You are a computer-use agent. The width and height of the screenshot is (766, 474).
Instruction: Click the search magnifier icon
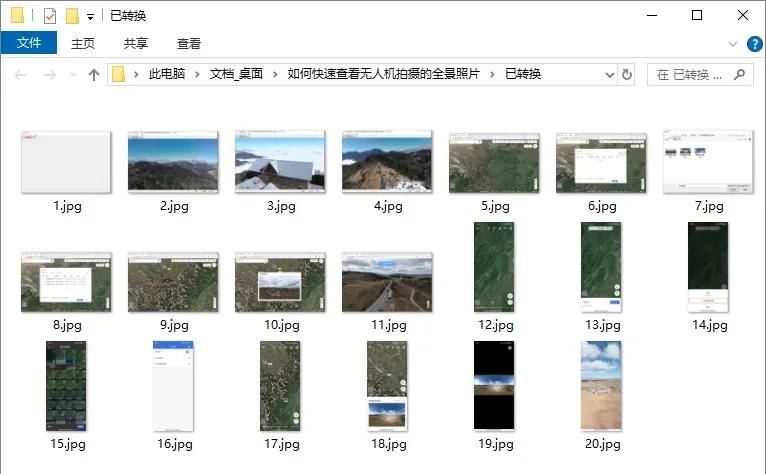point(740,74)
